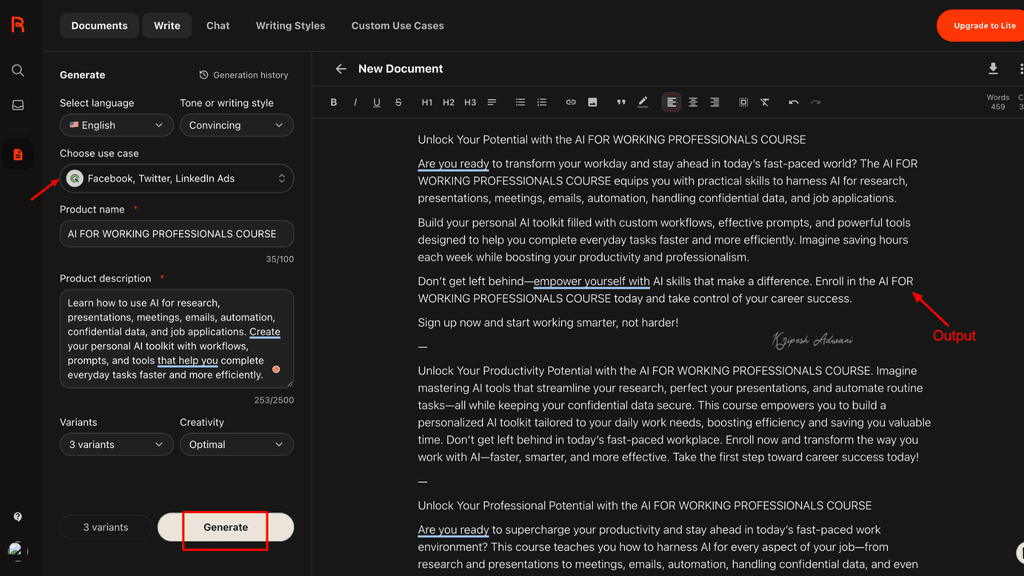Click the New Document title
This screenshot has height=576, width=1024.
click(400, 69)
